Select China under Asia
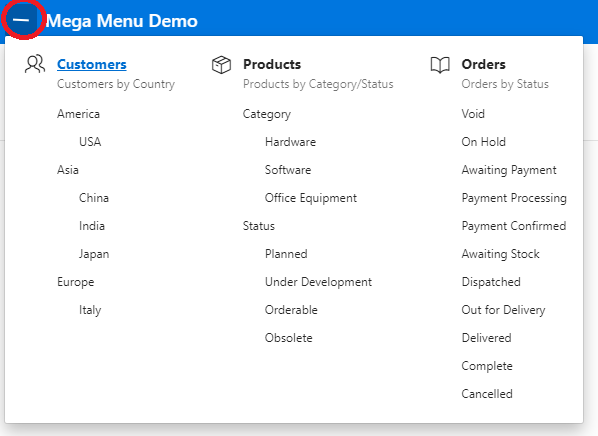 coord(94,198)
